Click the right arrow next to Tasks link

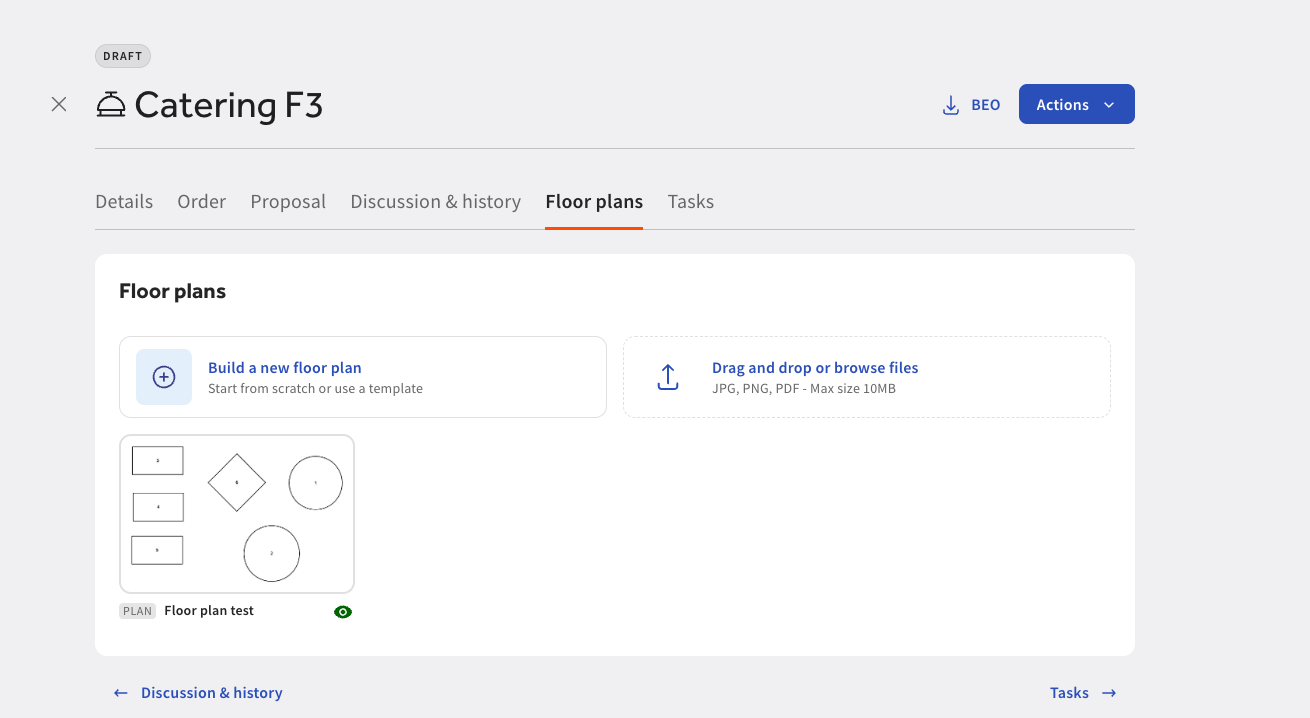pyautogui.click(x=1109, y=693)
